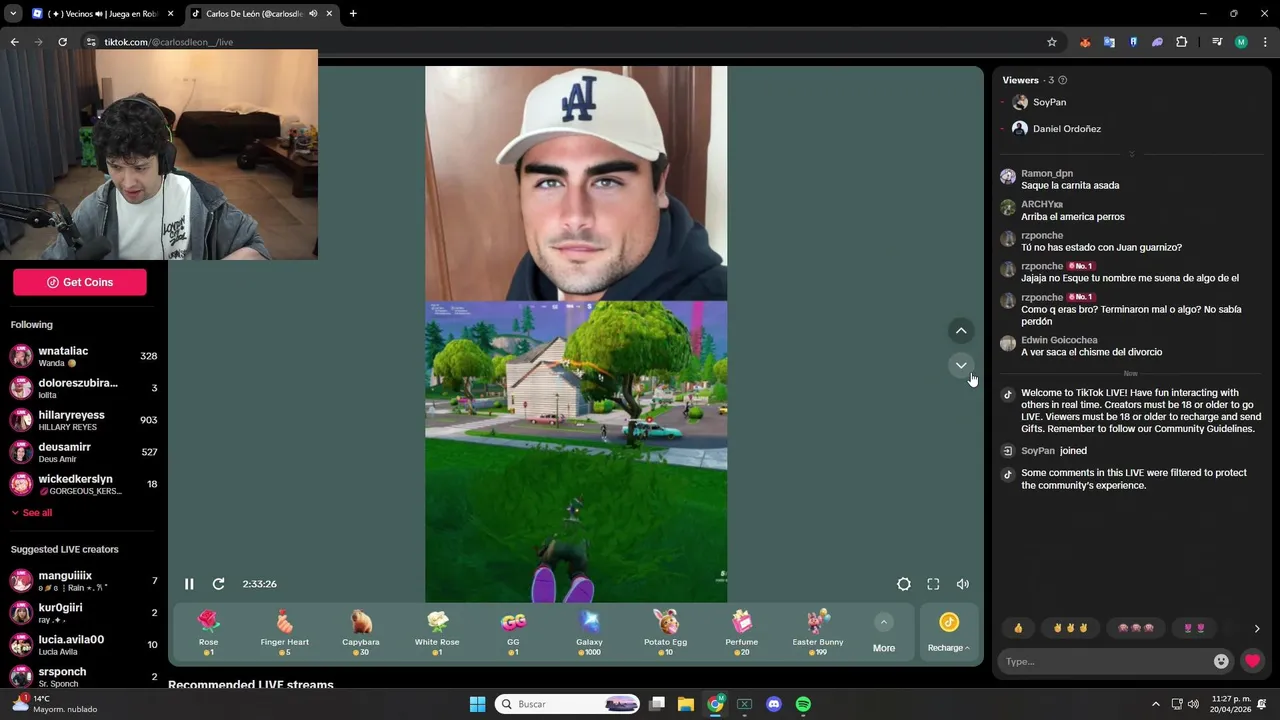Viewport: 1280px width, 720px height.
Task: Open browser extensions puzzle icon
Action: pyautogui.click(x=1182, y=42)
